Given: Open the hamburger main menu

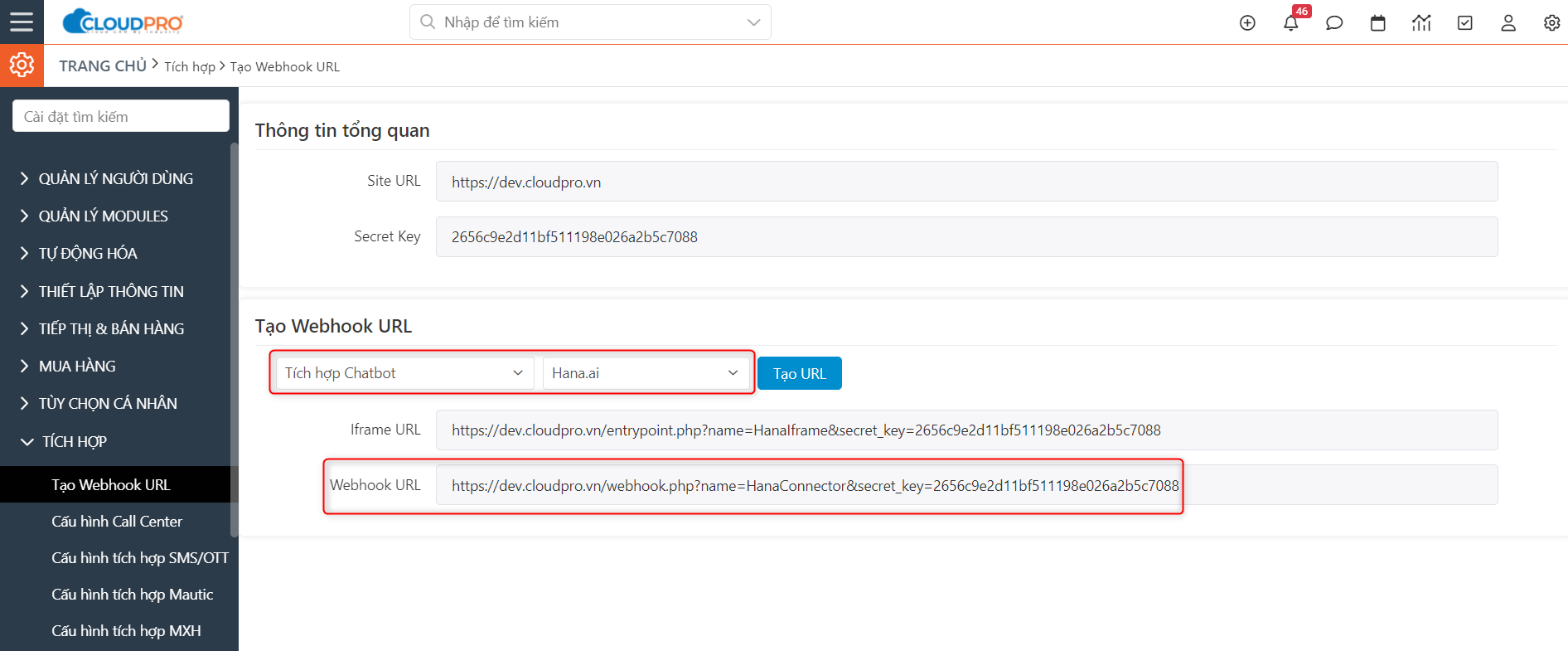Looking at the screenshot, I should point(22,22).
